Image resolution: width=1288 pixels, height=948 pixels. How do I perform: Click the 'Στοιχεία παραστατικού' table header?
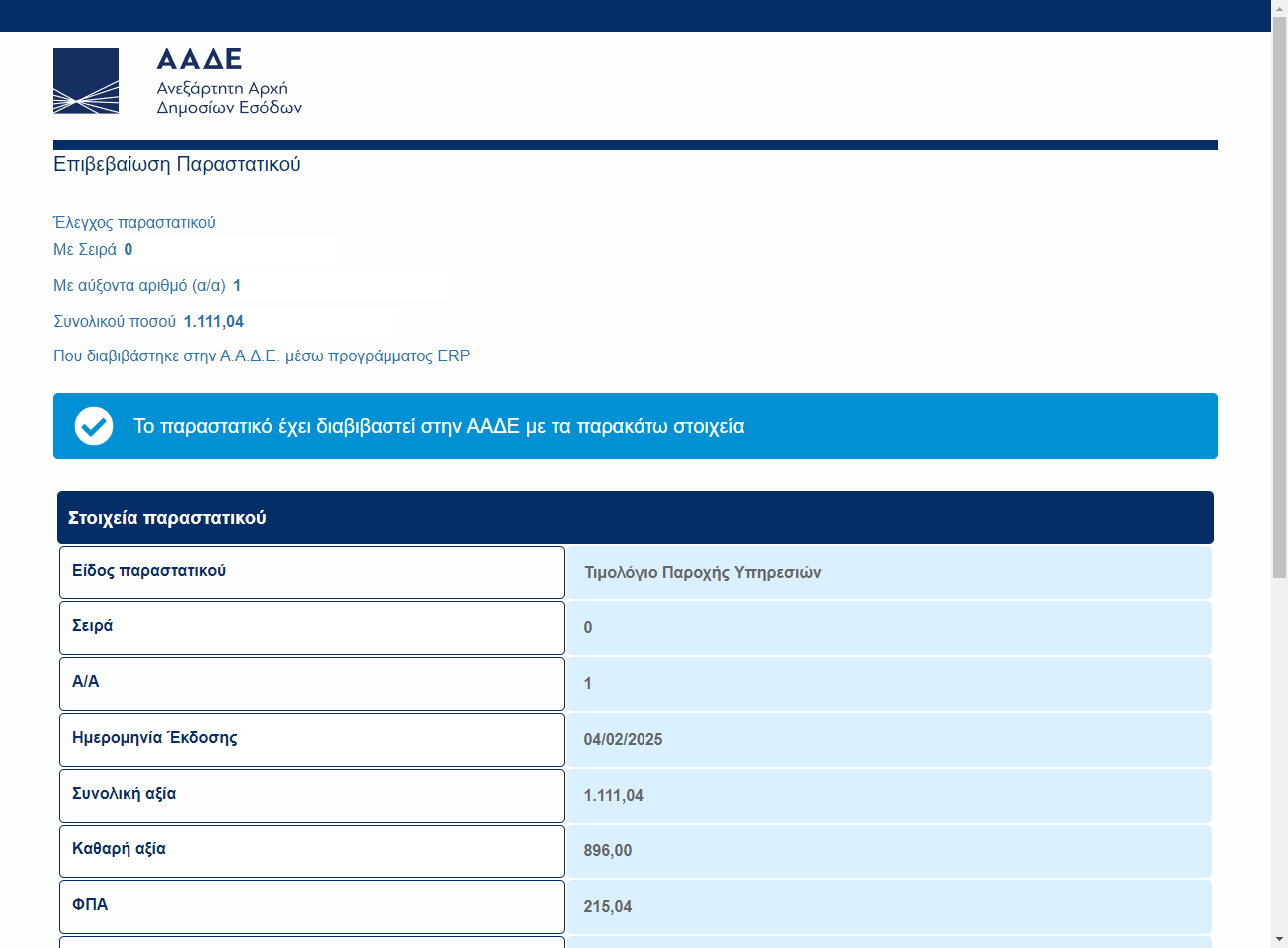point(636,517)
